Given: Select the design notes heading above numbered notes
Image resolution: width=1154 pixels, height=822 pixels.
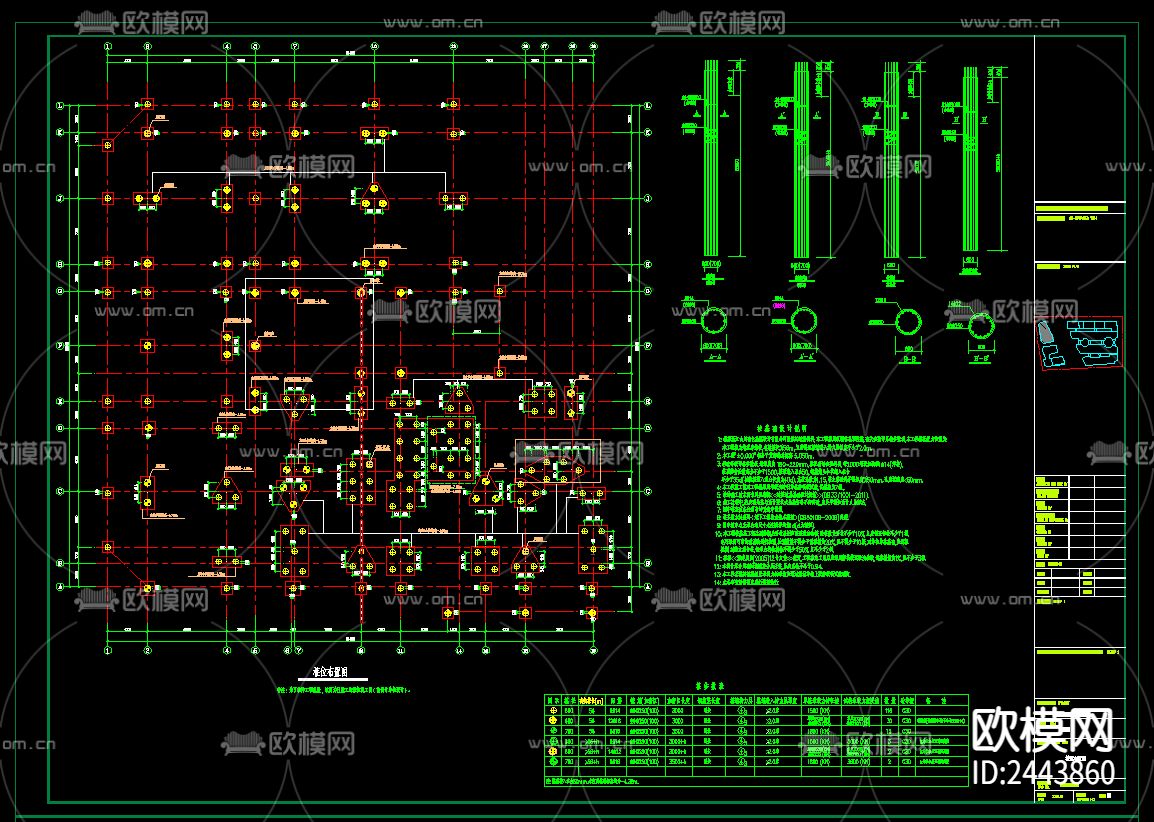Looking at the screenshot, I should 782,427.
